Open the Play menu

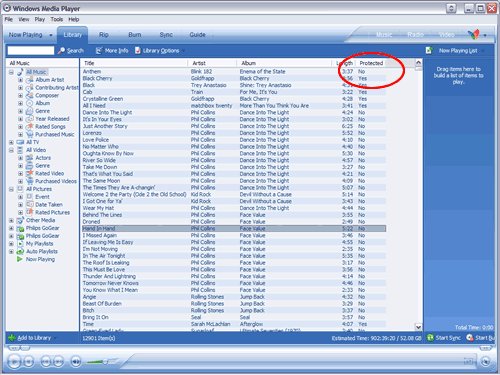[40, 19]
